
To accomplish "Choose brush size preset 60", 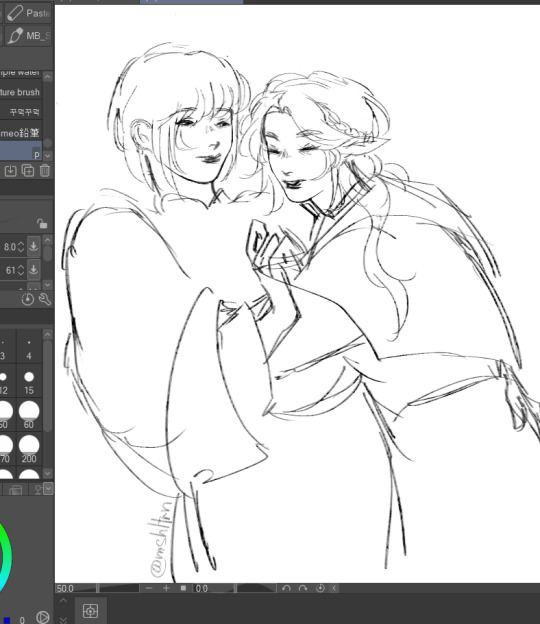I will pos(29,415).
